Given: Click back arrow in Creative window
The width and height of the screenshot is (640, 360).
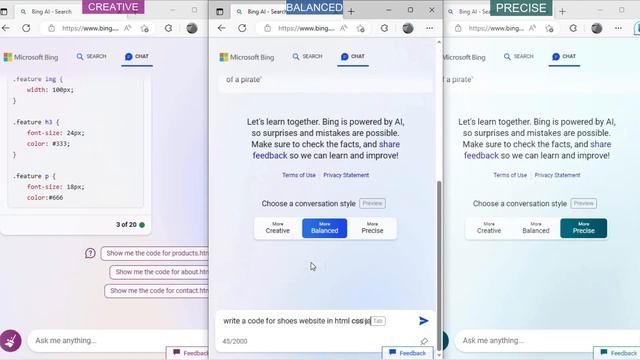Looking at the screenshot, I should (x=6, y=28).
